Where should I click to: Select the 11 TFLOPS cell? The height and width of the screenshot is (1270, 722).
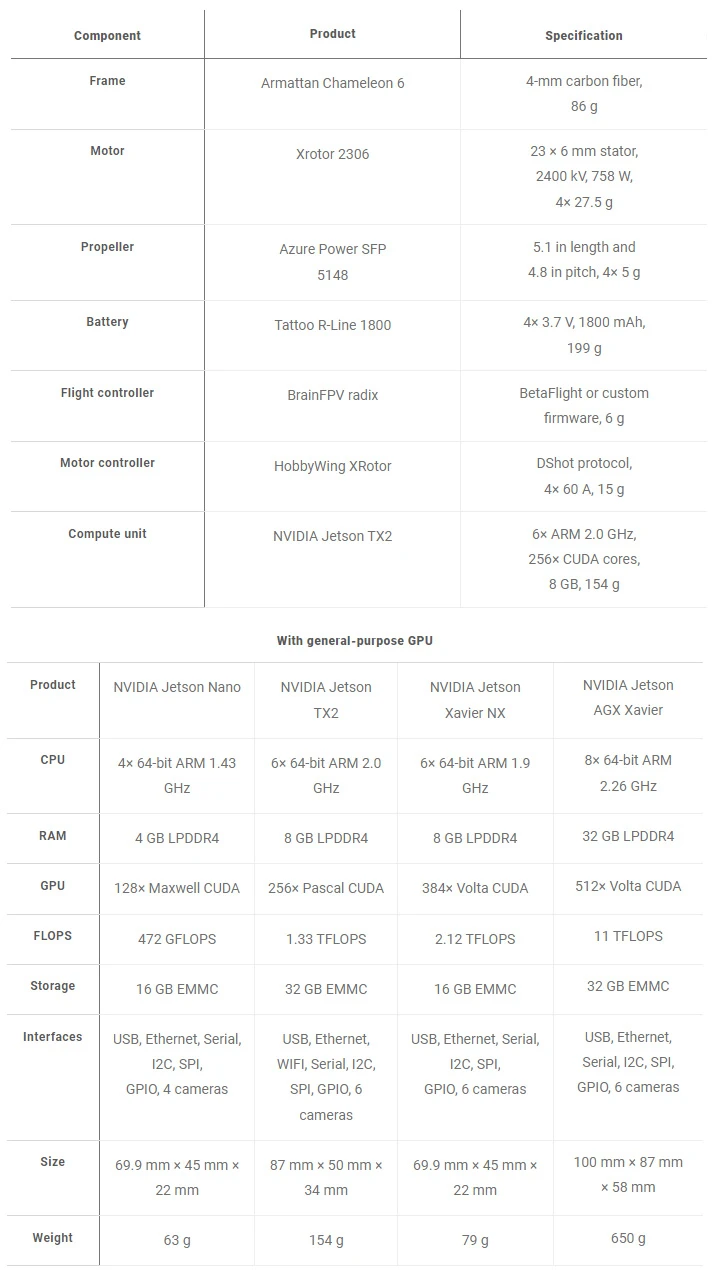[x=627, y=936]
